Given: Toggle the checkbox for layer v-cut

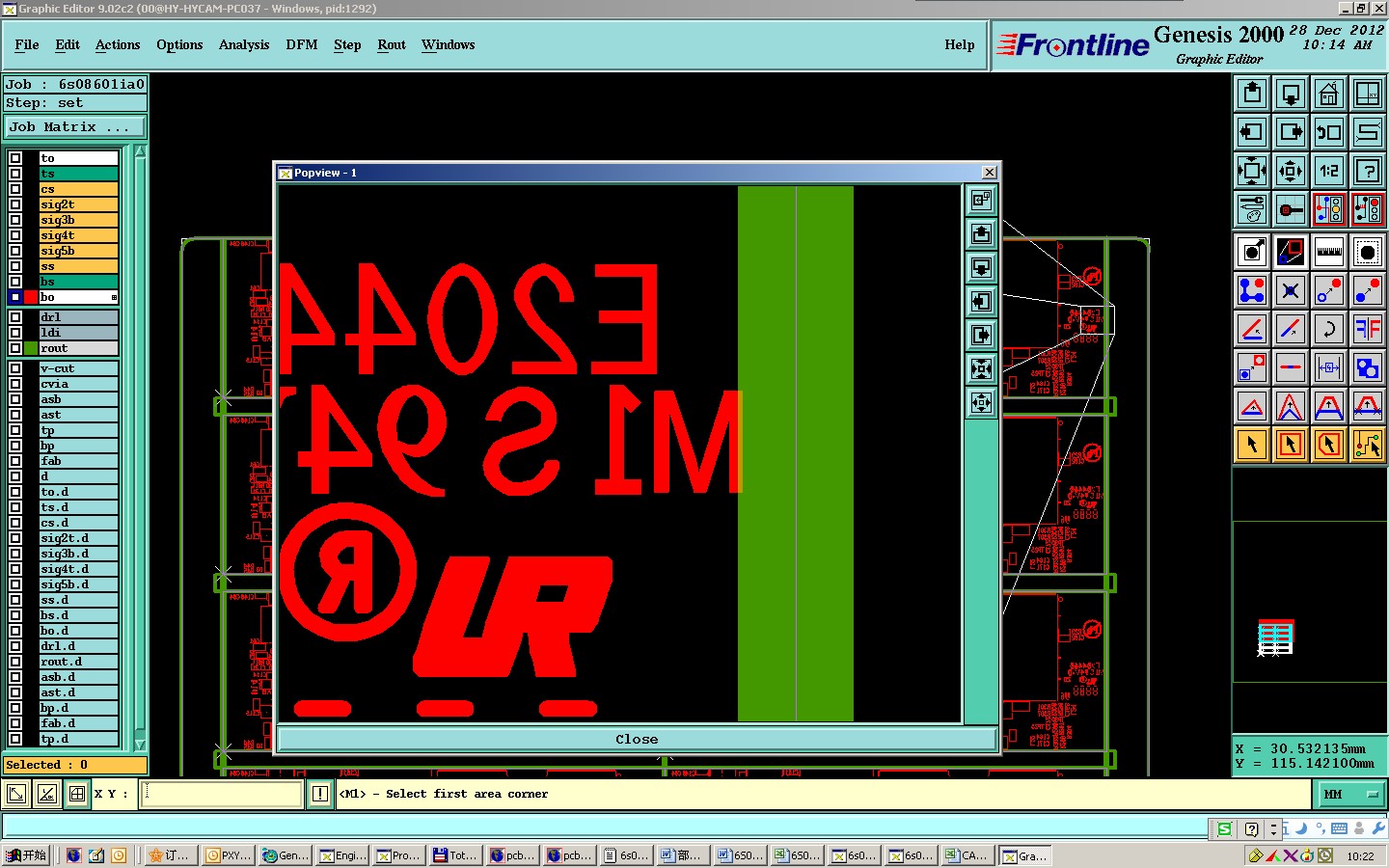Looking at the screenshot, I should pyautogui.click(x=15, y=368).
